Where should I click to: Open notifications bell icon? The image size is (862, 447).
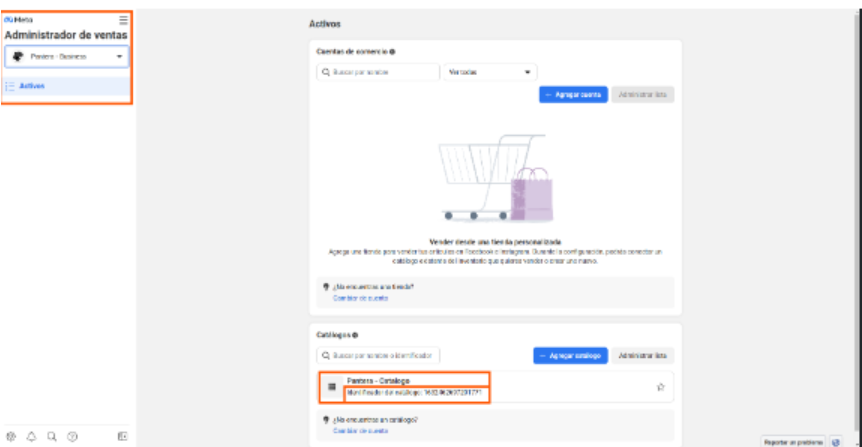[x=31, y=436]
